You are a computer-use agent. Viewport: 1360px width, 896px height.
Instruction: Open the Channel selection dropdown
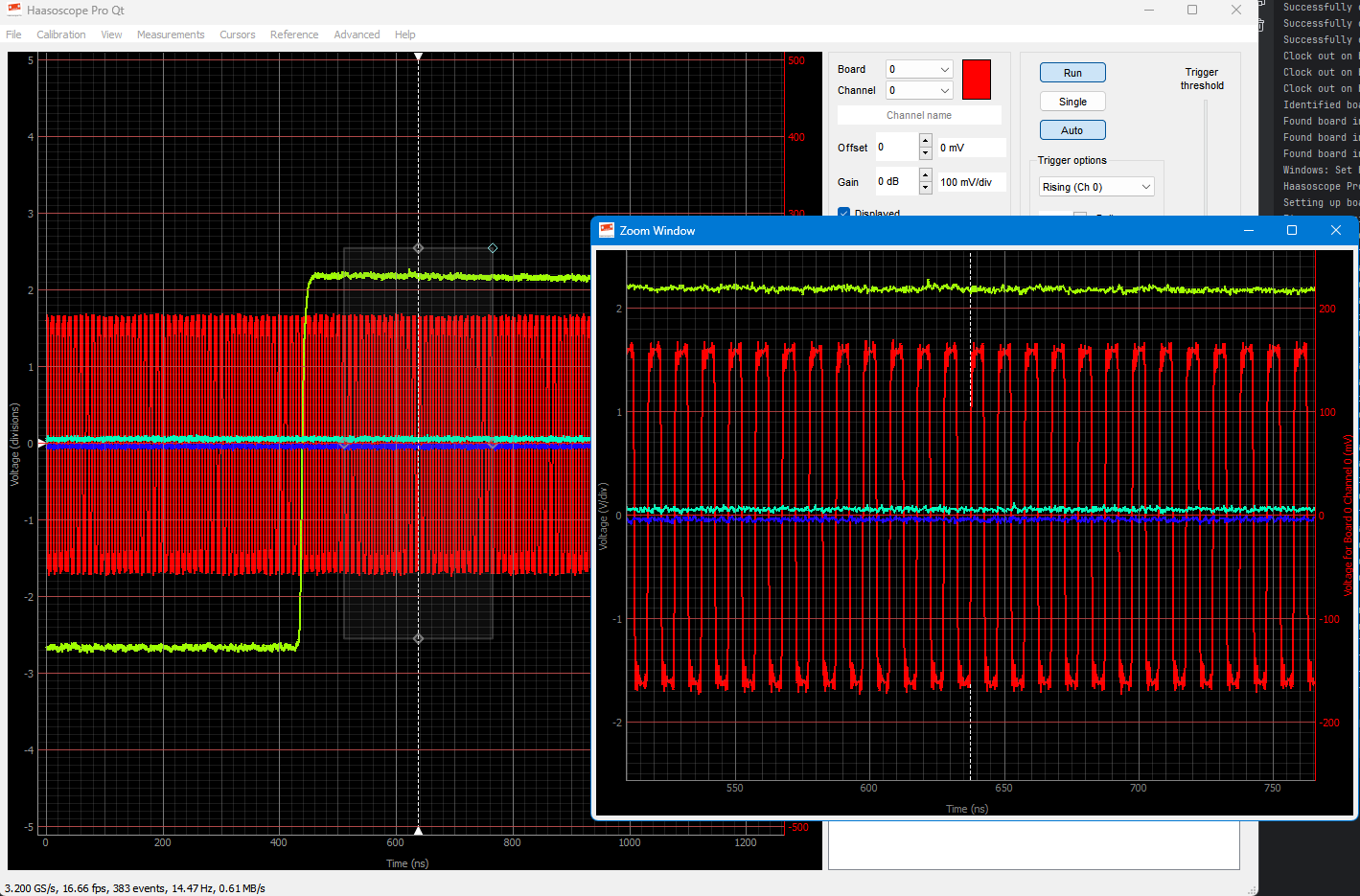coord(917,89)
